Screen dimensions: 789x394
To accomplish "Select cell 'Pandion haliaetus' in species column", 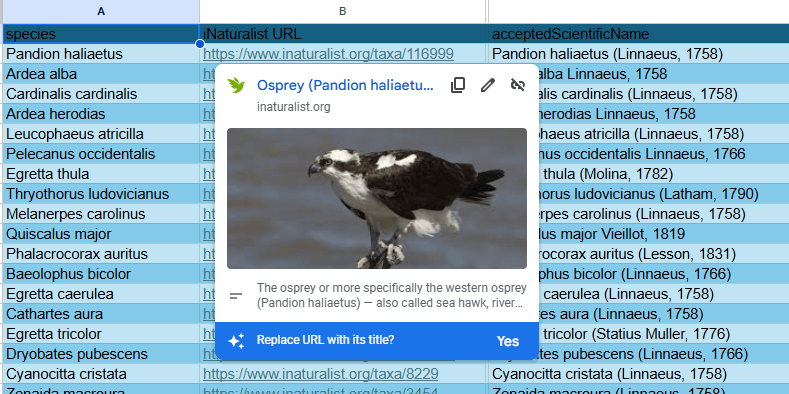I will pos(101,54).
